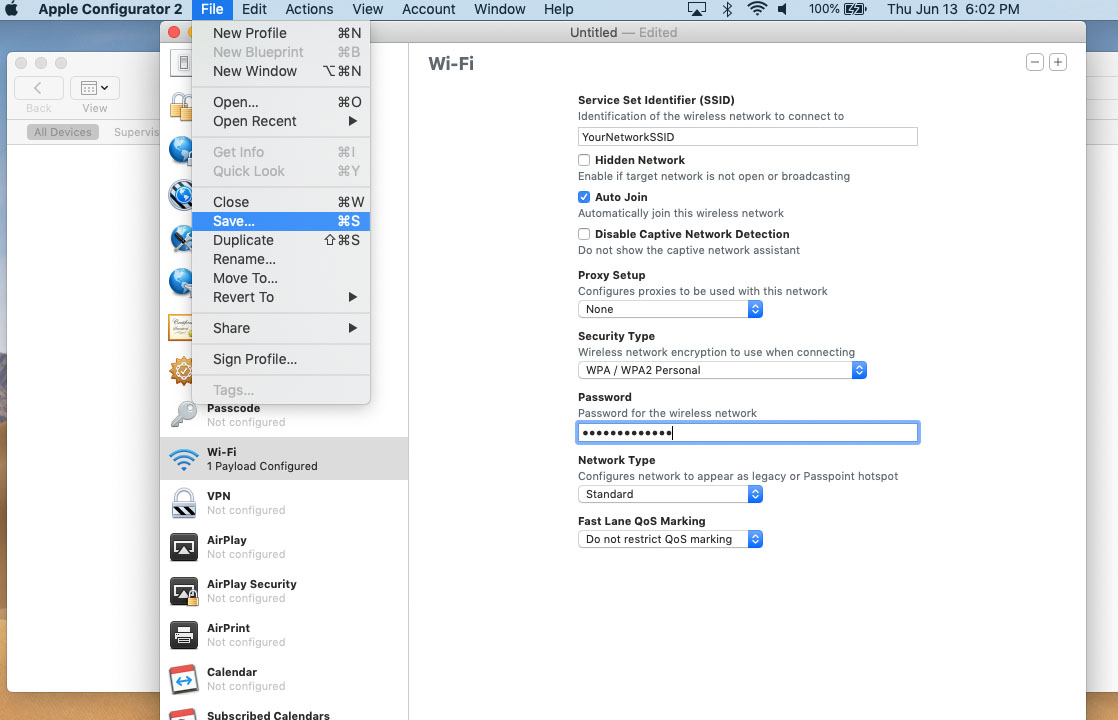This screenshot has width=1118, height=720.
Task: Open the View menu in menu bar
Action: point(367,9)
